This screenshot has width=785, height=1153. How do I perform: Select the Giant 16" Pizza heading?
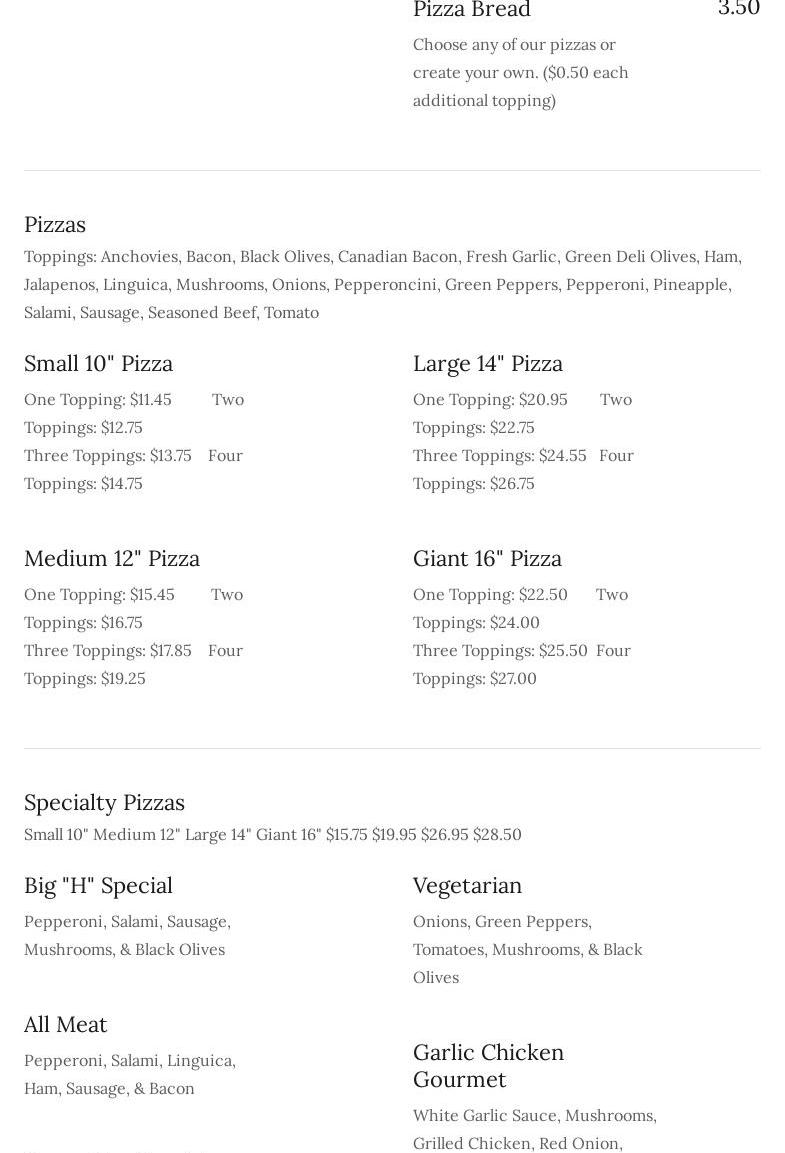[487, 558]
